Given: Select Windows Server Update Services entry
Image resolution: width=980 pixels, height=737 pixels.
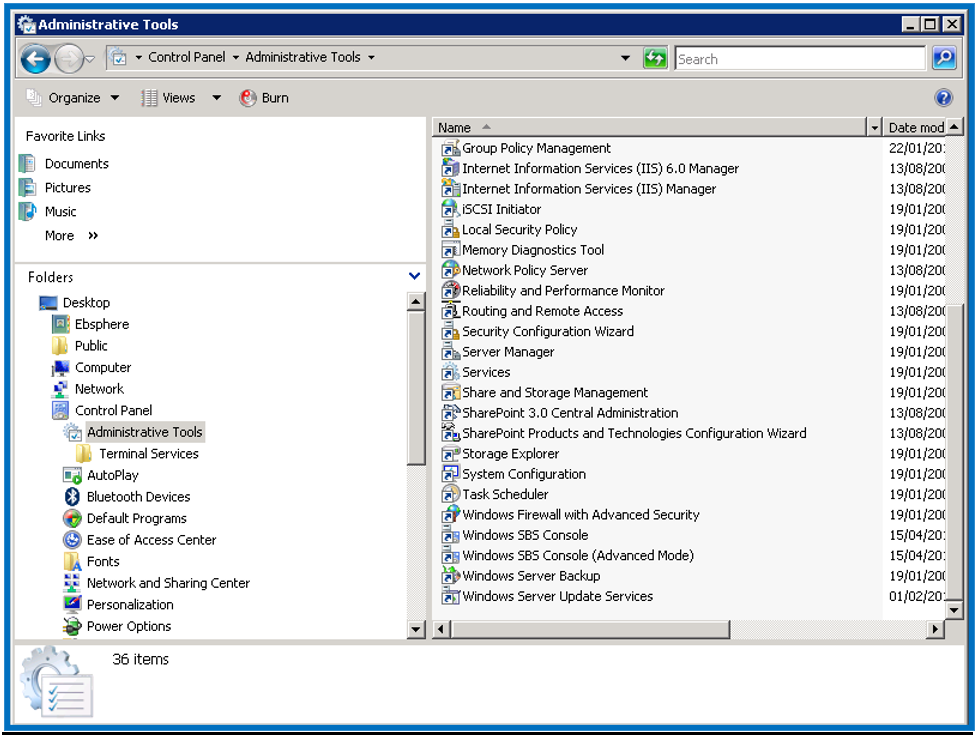Looking at the screenshot, I should point(558,596).
